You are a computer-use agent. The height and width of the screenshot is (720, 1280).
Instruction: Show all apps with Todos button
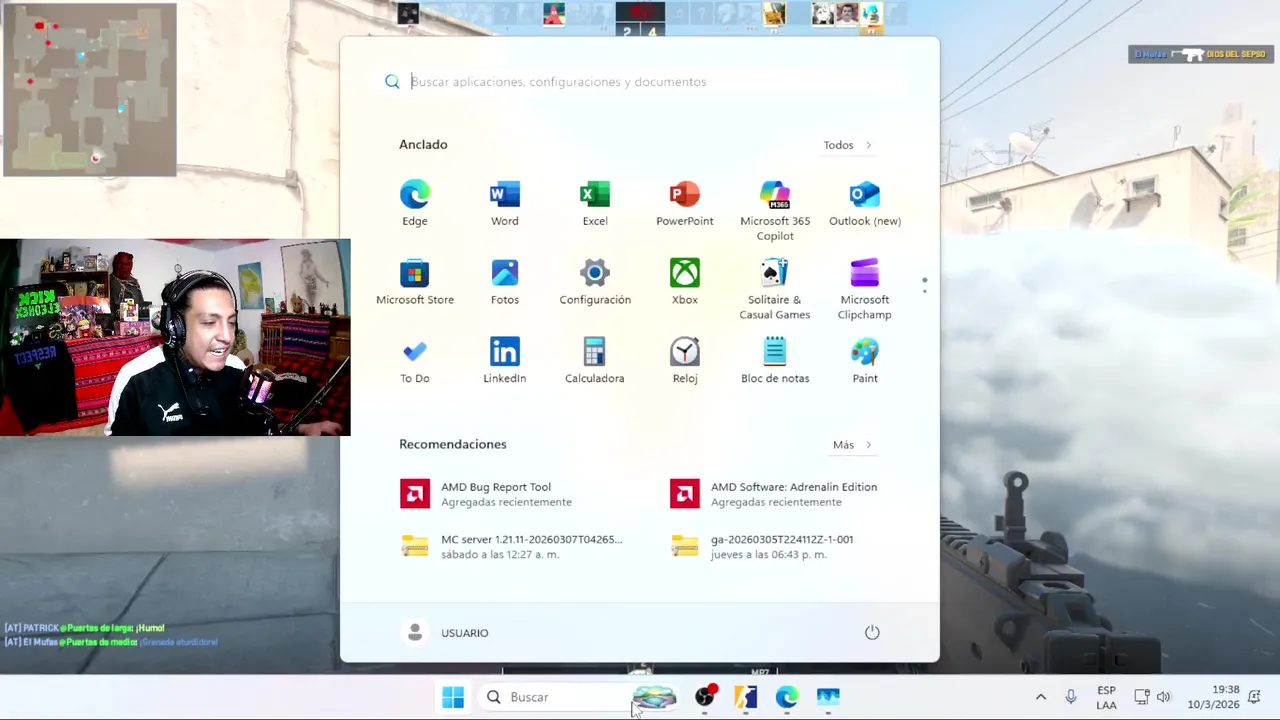click(x=848, y=145)
